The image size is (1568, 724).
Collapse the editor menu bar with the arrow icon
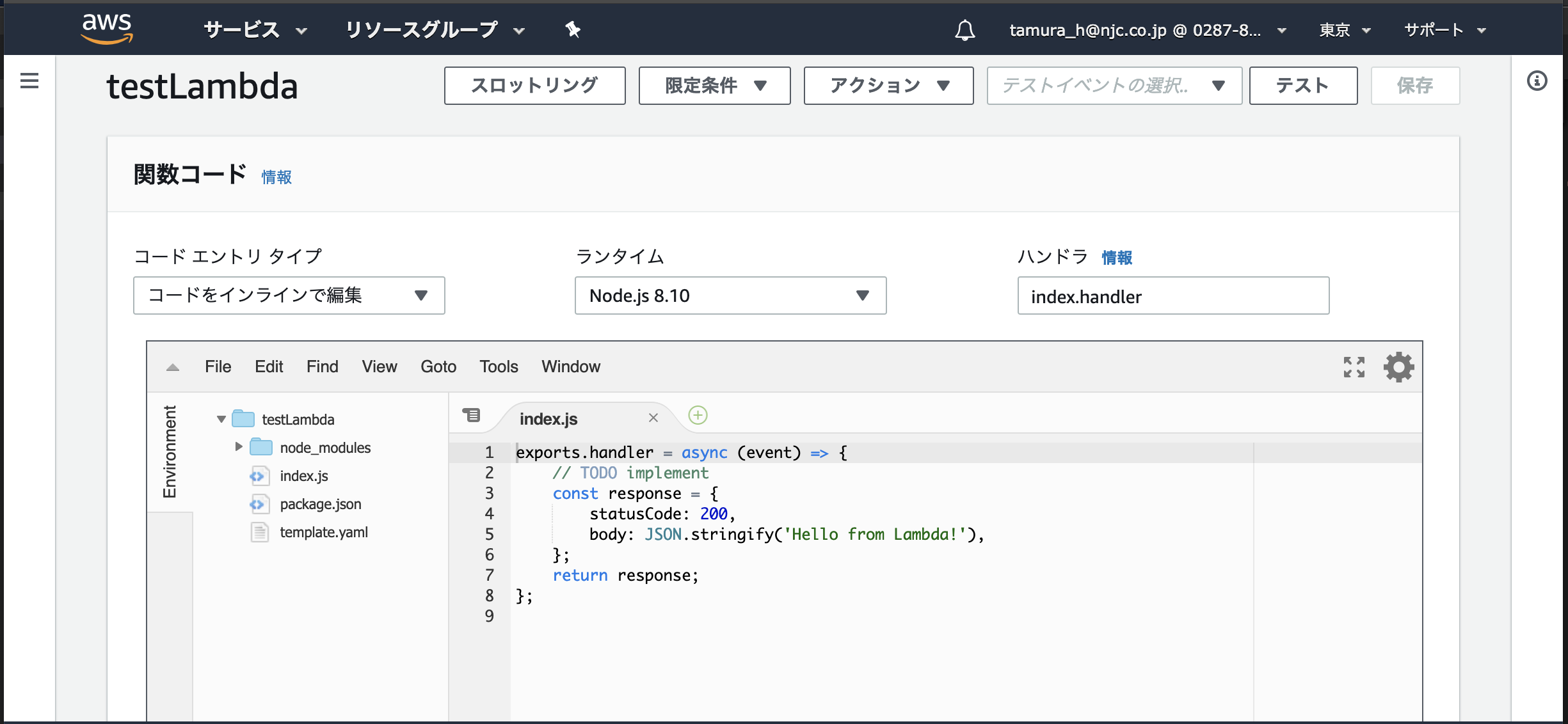tap(172, 367)
